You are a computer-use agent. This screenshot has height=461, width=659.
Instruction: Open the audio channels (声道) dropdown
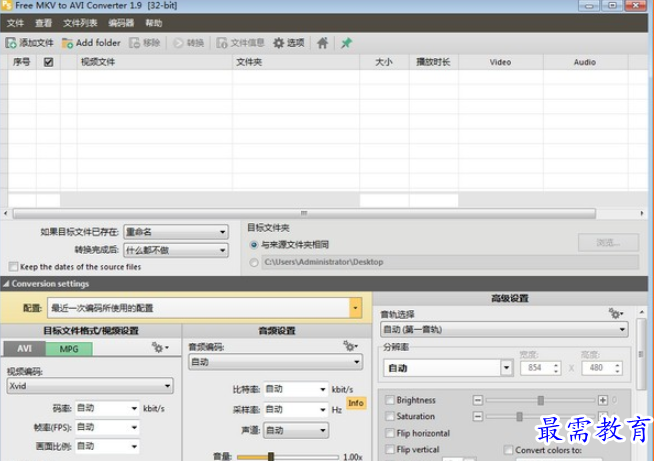pos(296,430)
